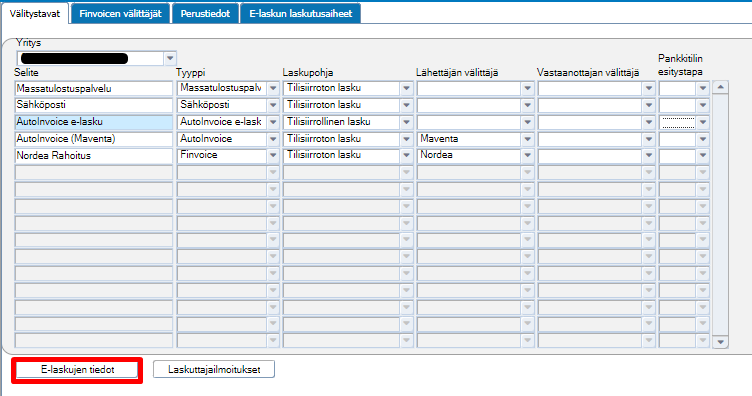The image size is (752, 396).
Task: Click the Nordea Rahoitus description field
Action: [94, 156]
